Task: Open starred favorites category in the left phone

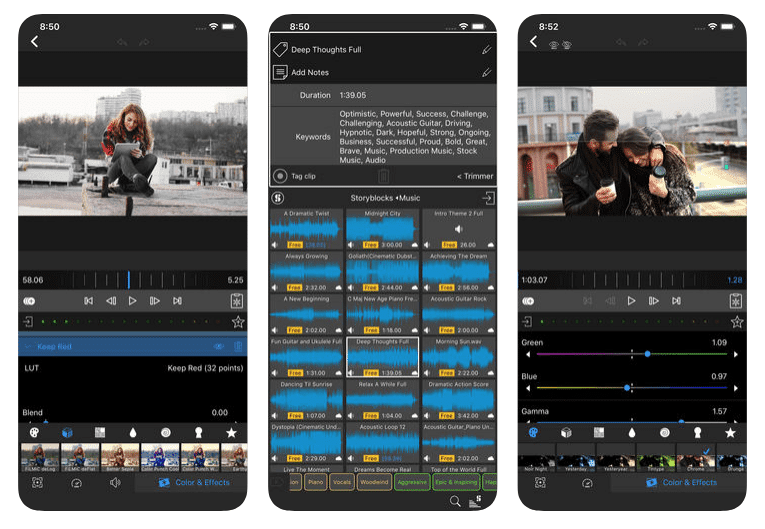Action: tap(231, 432)
